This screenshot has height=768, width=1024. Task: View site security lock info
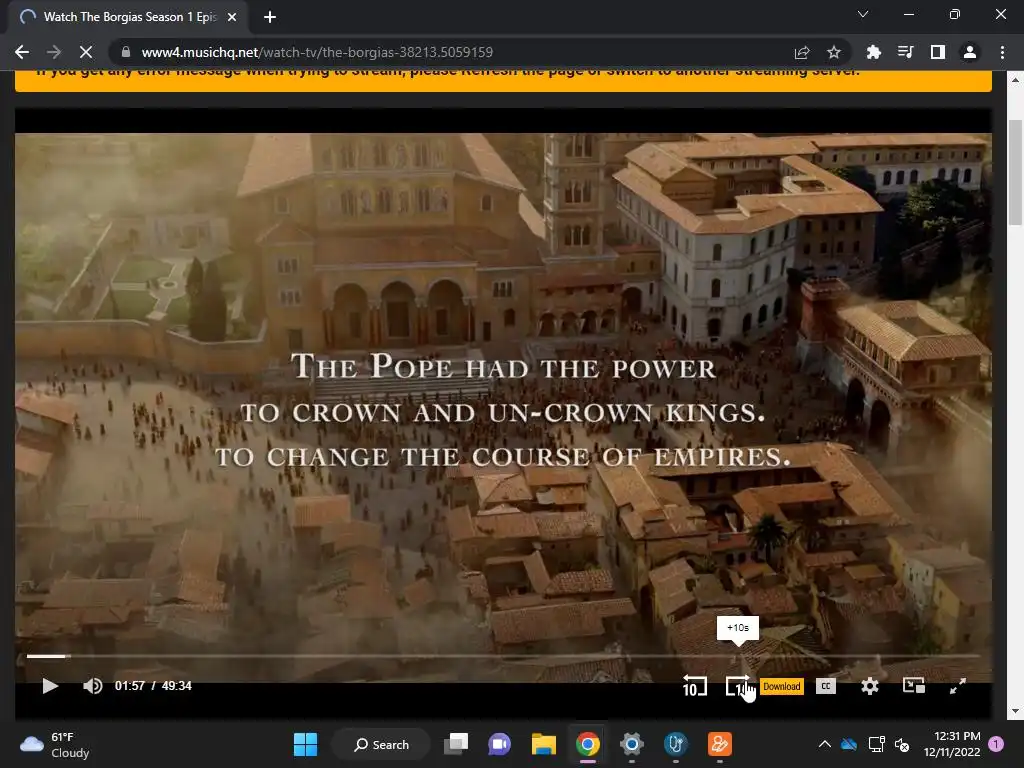[x=126, y=52]
